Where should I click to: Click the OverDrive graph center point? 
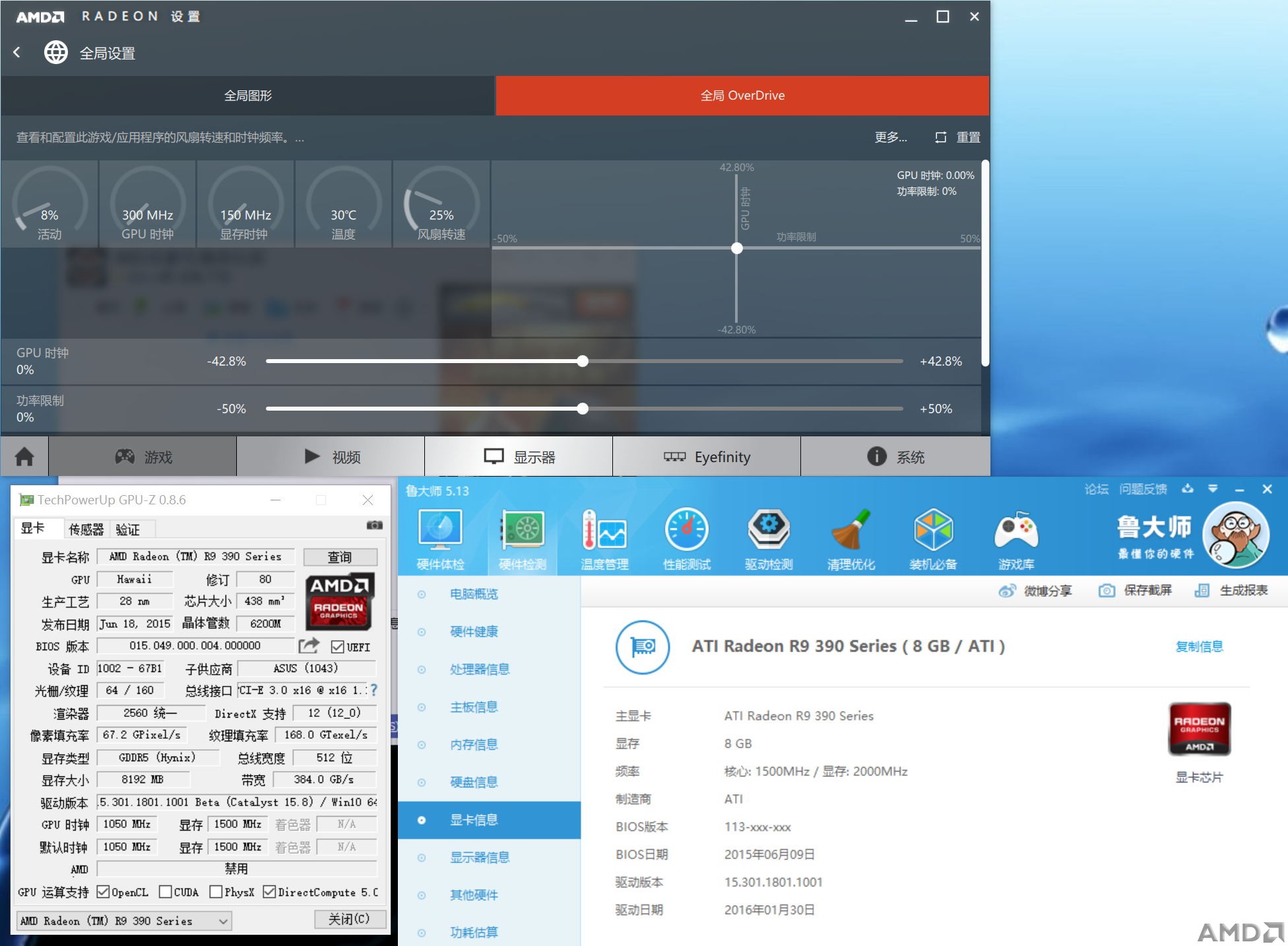pyautogui.click(x=737, y=248)
